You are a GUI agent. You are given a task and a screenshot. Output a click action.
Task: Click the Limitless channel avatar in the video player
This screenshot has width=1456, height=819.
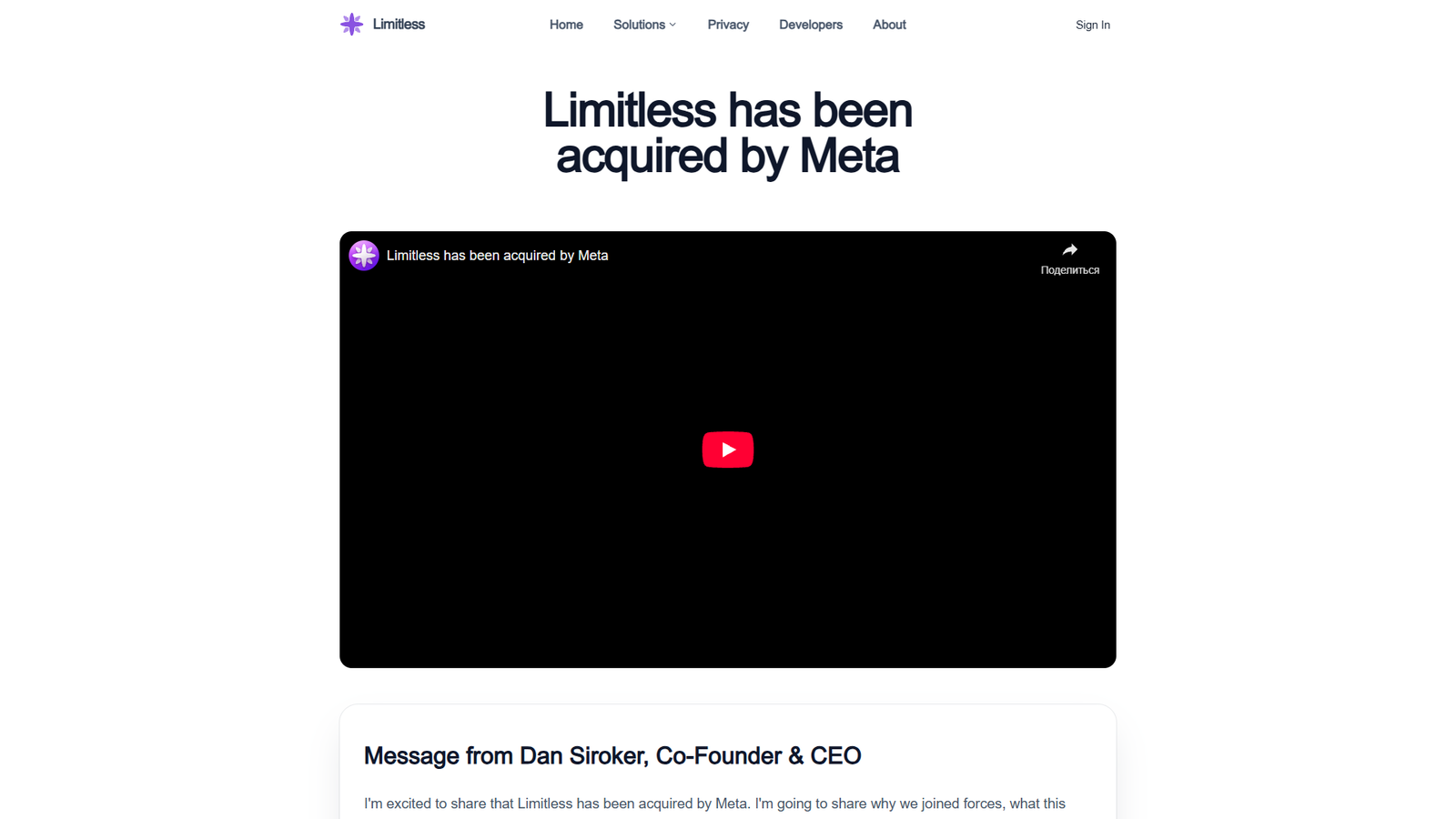pyautogui.click(x=363, y=256)
